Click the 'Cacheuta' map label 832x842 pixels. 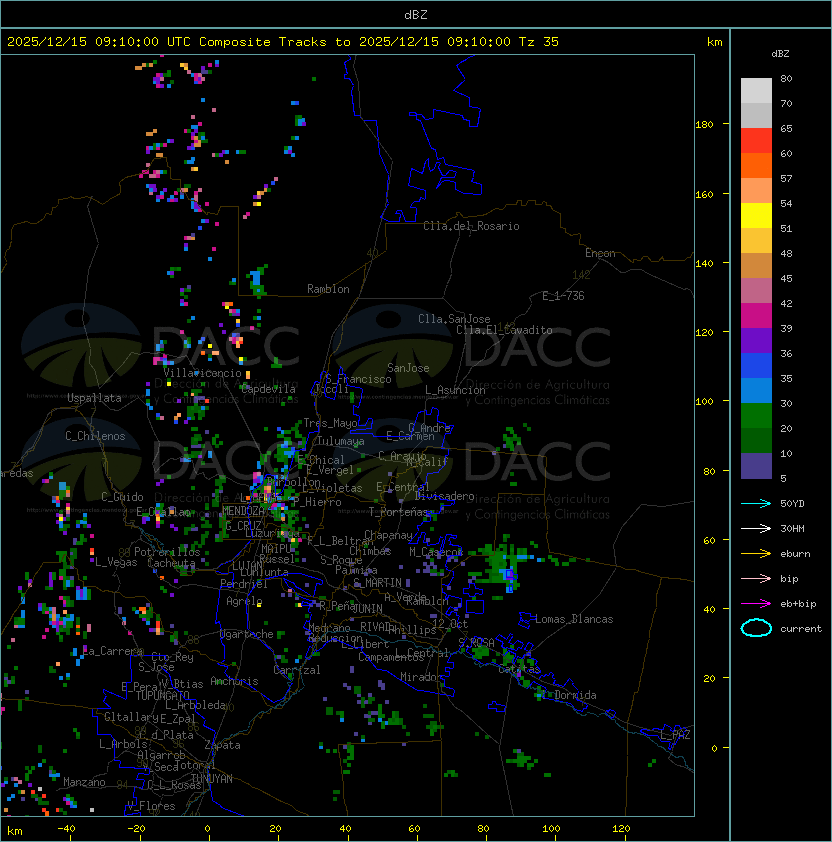pyautogui.click(x=171, y=563)
